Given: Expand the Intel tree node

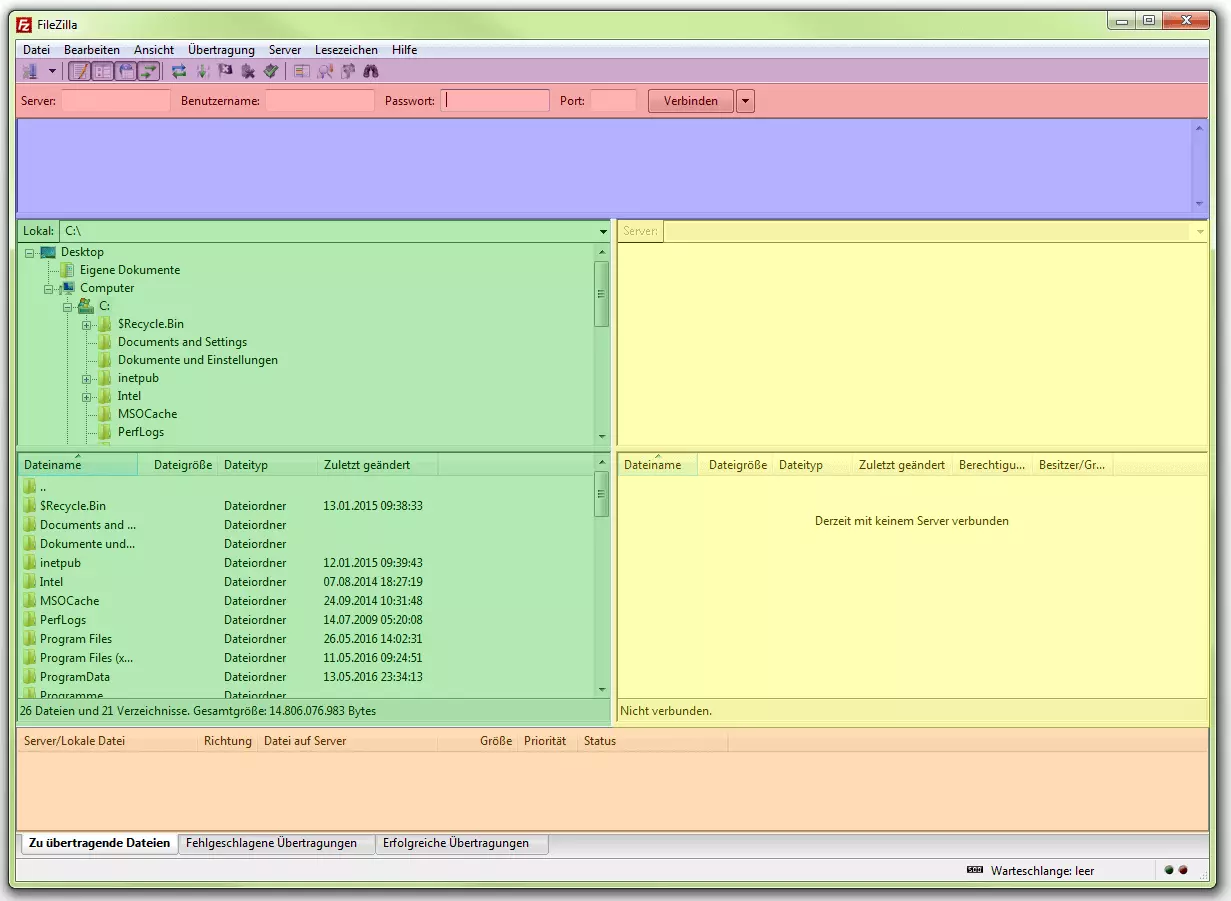Looking at the screenshot, I should pos(87,397).
